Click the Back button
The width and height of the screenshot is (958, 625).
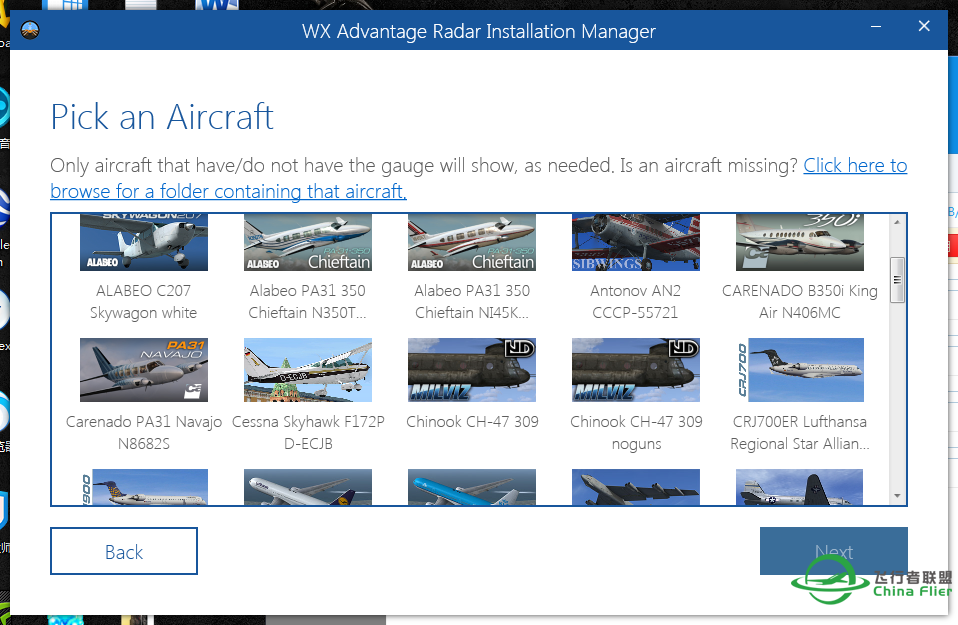tap(124, 552)
